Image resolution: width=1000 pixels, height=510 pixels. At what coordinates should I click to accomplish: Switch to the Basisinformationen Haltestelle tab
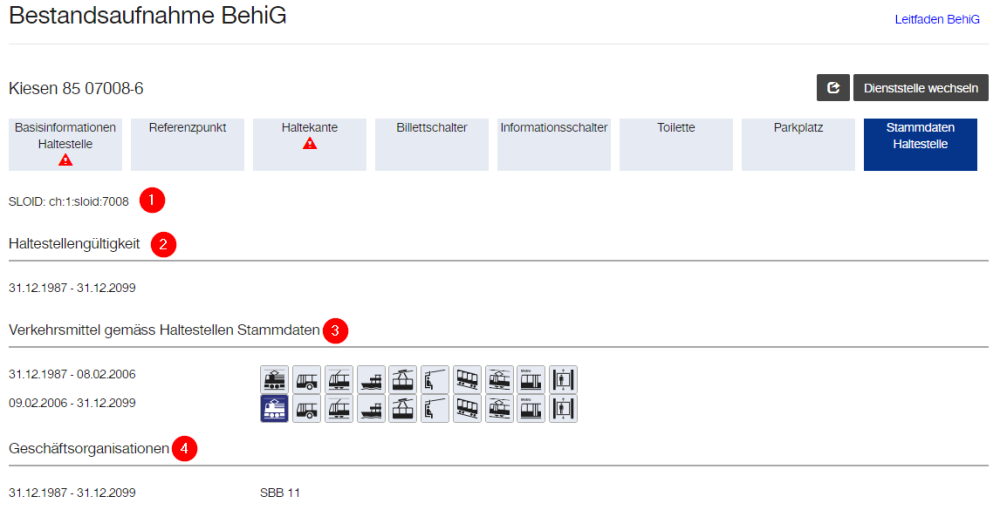pyautogui.click(x=65, y=144)
